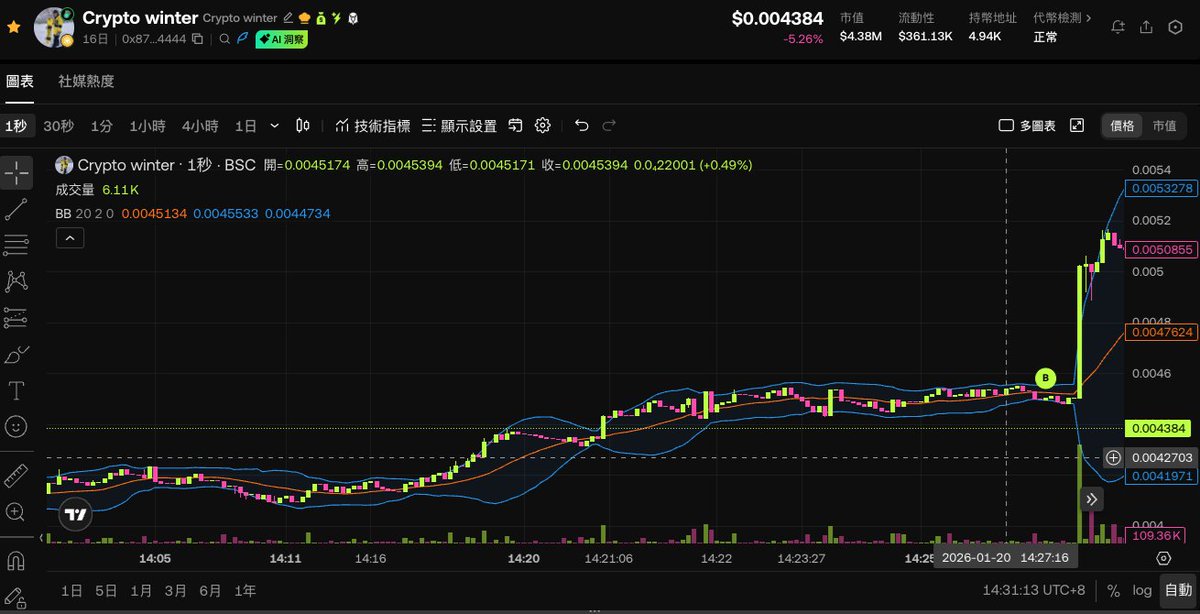Select the 5日 date range
The width and height of the screenshot is (1200, 614).
pos(106,591)
